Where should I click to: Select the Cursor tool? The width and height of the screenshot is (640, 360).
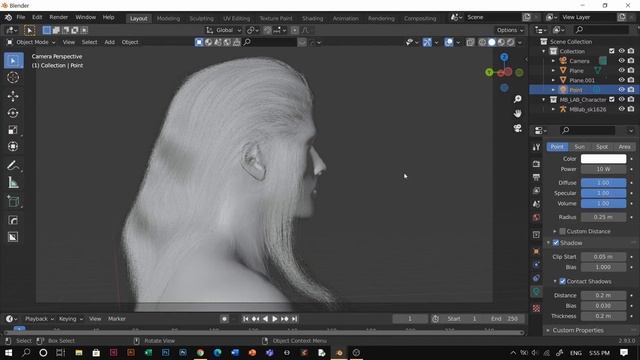coord(13,78)
